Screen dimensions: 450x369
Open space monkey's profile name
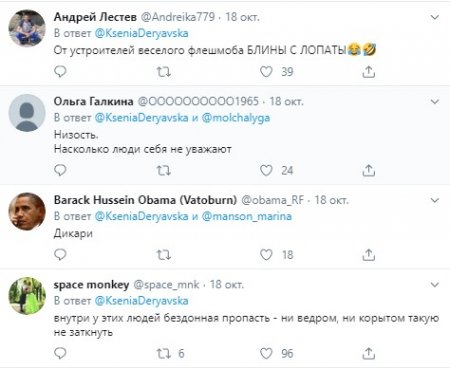click(x=91, y=285)
